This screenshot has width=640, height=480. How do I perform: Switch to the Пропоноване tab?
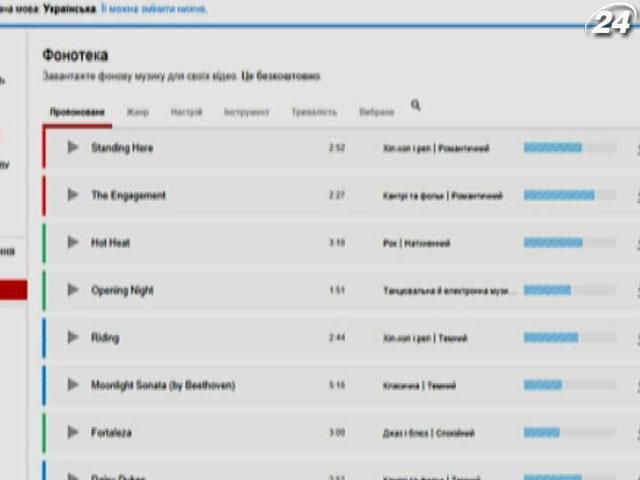point(77,112)
